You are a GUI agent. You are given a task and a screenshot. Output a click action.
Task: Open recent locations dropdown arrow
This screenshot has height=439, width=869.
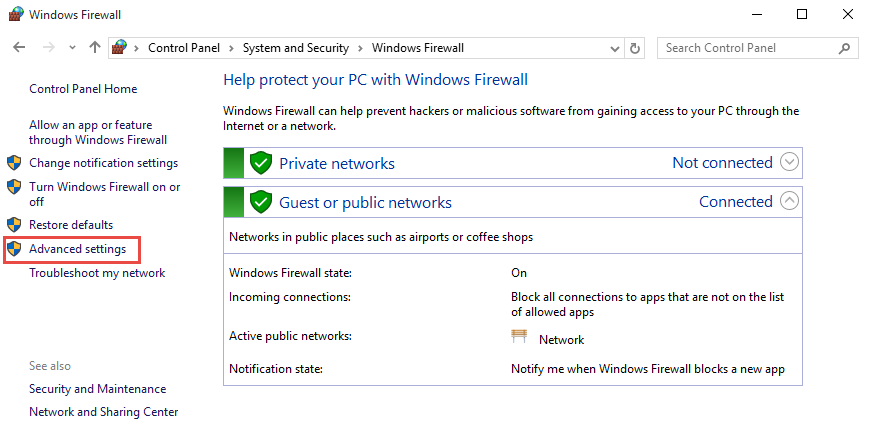[72, 48]
